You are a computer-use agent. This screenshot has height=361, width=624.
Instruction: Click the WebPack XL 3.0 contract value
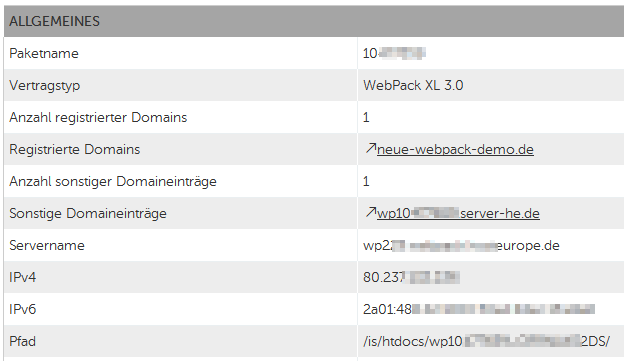tap(413, 85)
